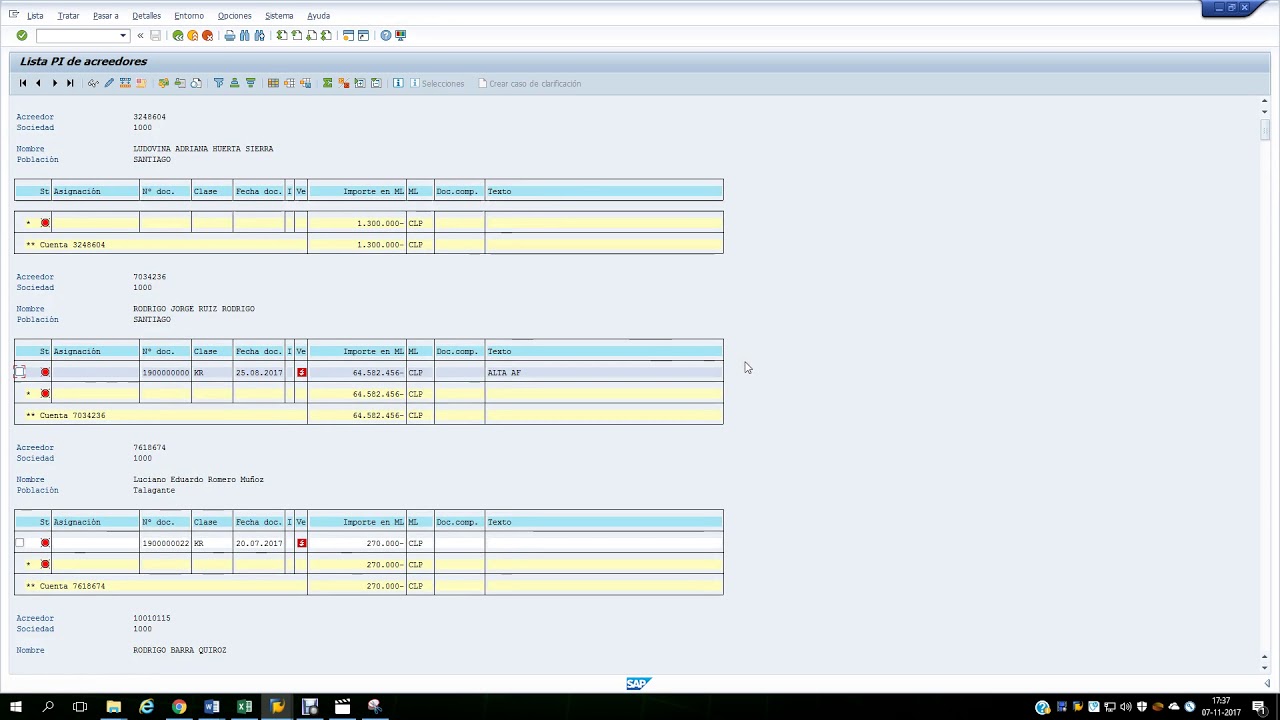Open the Sistema menu
Screen dimensions: 1280x720
pos(279,16)
